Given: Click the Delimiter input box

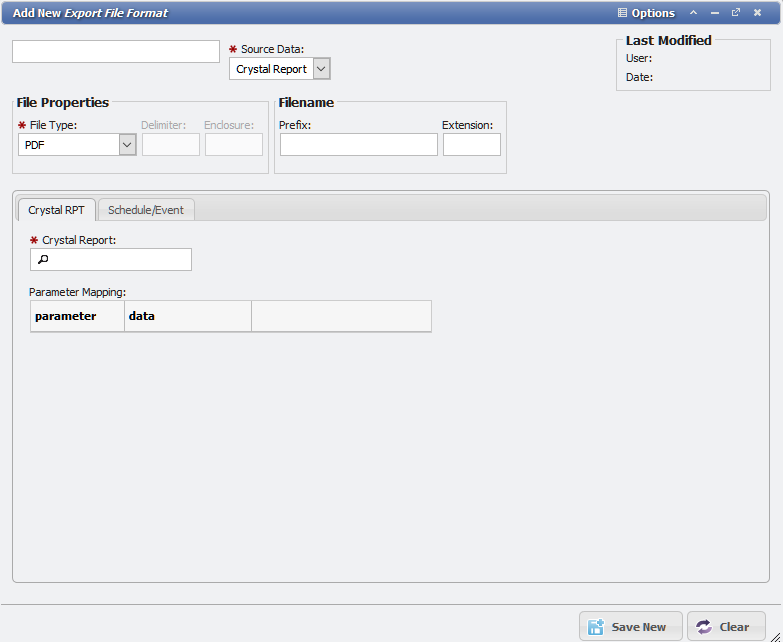Looking at the screenshot, I should 171,145.
